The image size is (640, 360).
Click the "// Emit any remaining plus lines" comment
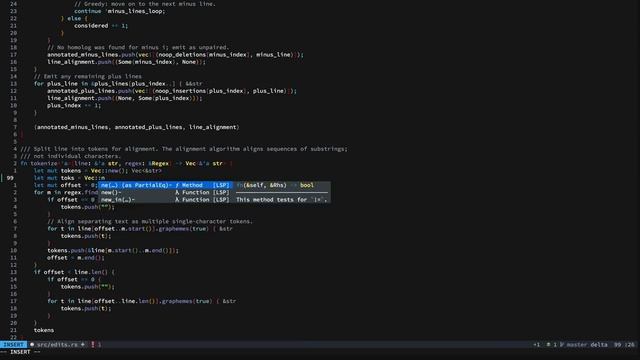coord(88,77)
